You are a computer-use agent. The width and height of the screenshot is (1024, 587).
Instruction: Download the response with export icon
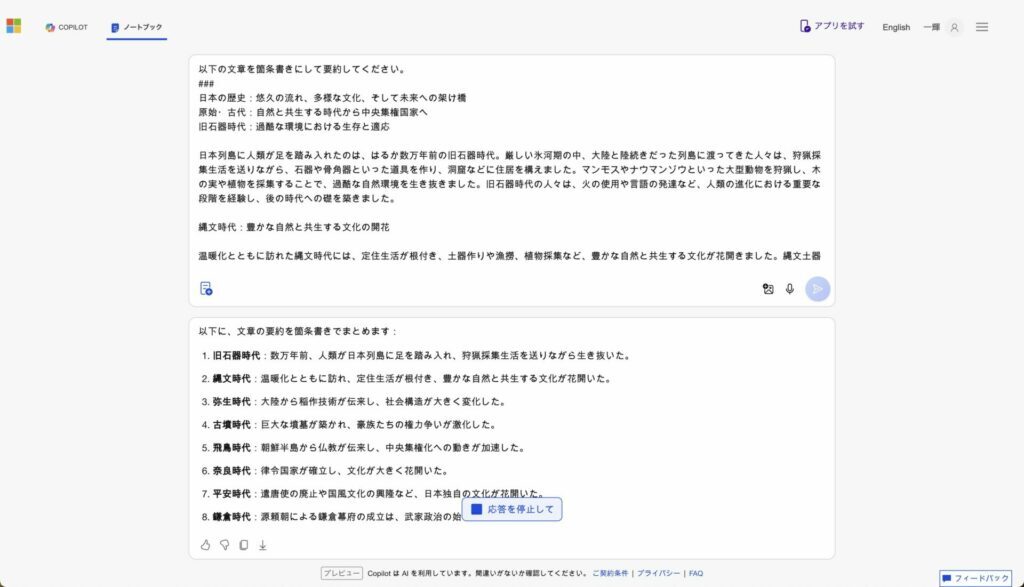263,545
